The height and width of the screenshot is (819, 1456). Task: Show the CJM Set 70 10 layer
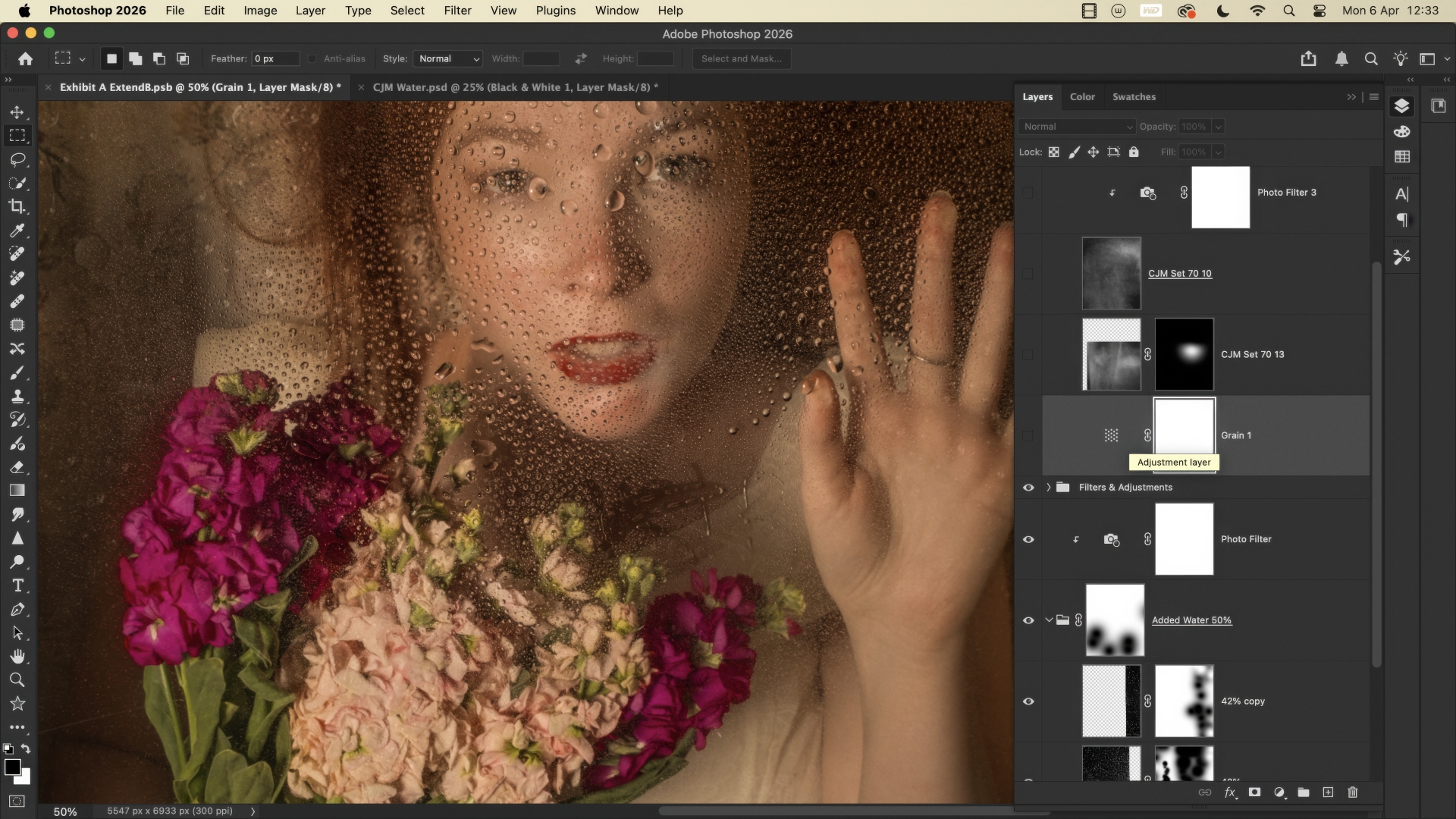tap(1028, 274)
